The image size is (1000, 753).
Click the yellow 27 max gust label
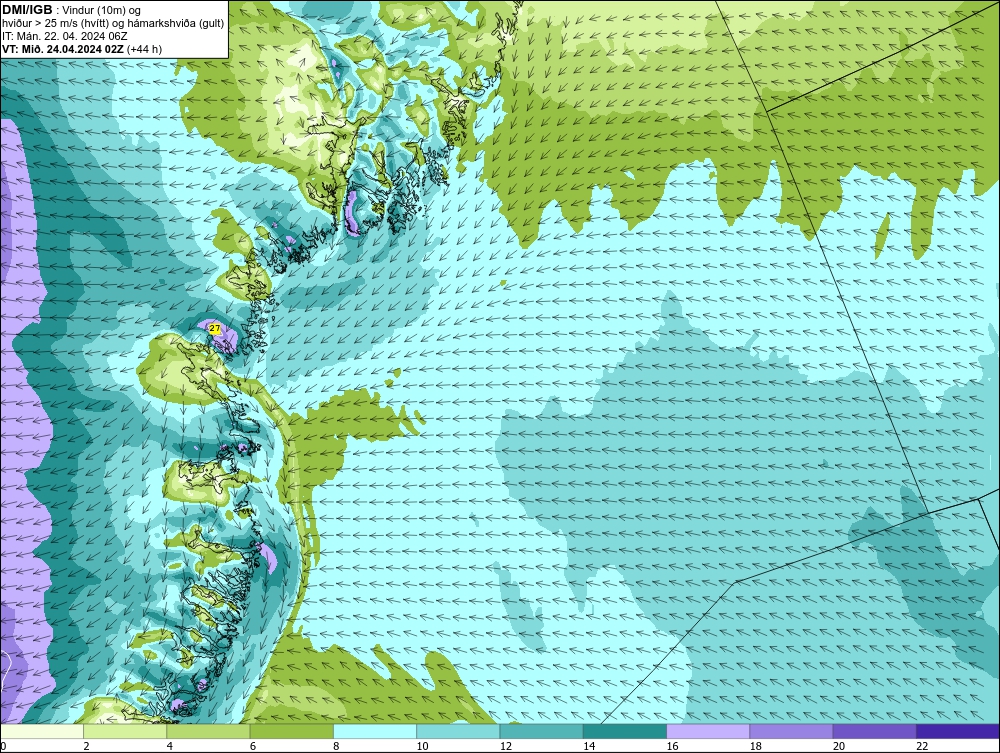coord(215,329)
